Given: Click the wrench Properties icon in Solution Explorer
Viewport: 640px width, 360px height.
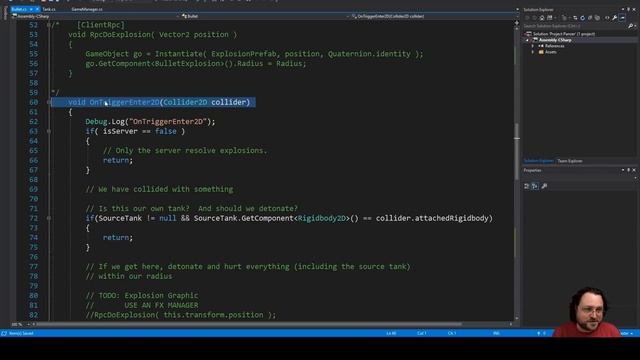Looking at the screenshot, I should click(x=614, y=18).
